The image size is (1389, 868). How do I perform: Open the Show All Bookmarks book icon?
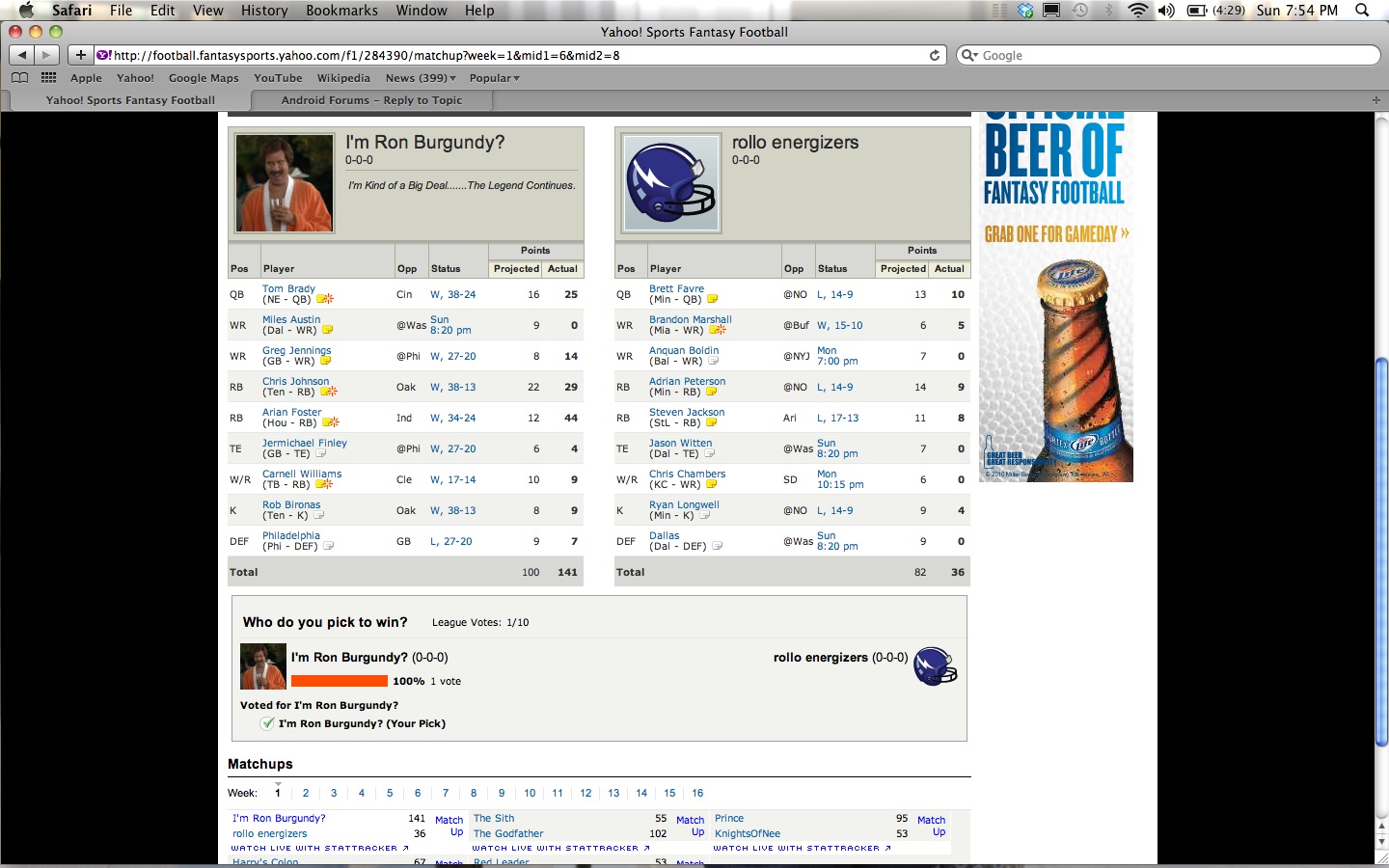click(20, 78)
